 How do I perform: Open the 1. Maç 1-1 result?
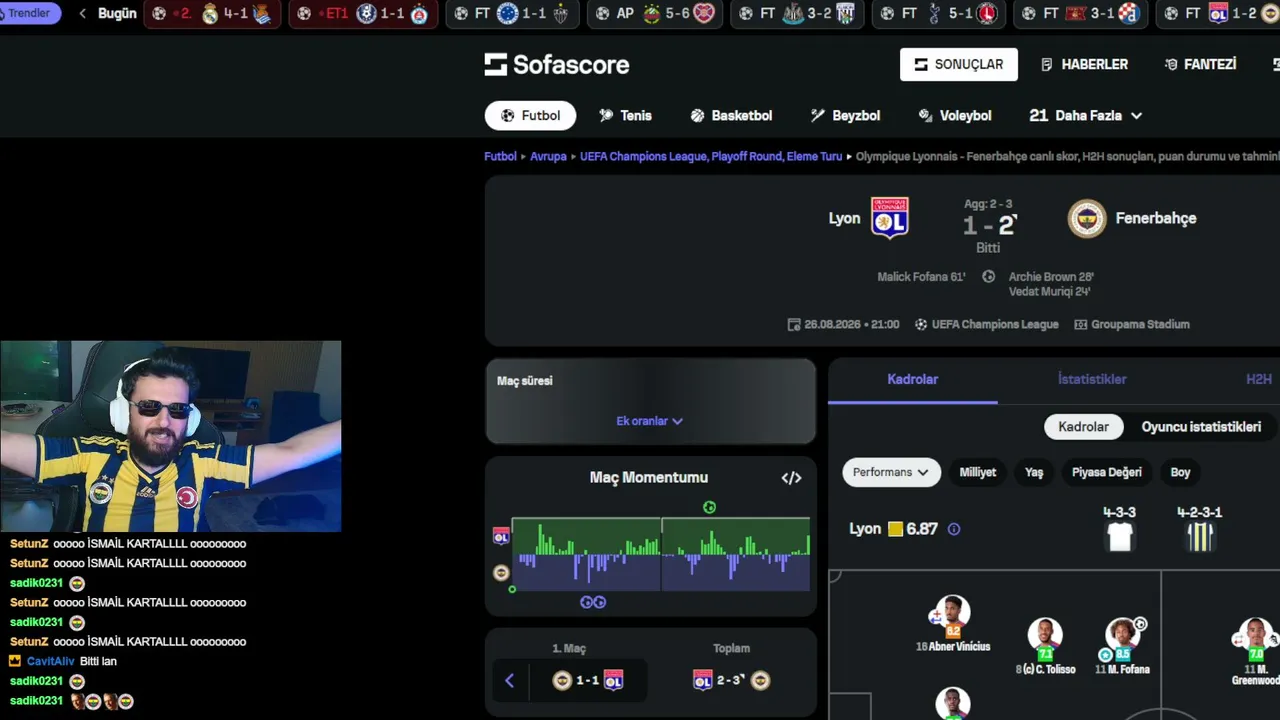(588, 681)
